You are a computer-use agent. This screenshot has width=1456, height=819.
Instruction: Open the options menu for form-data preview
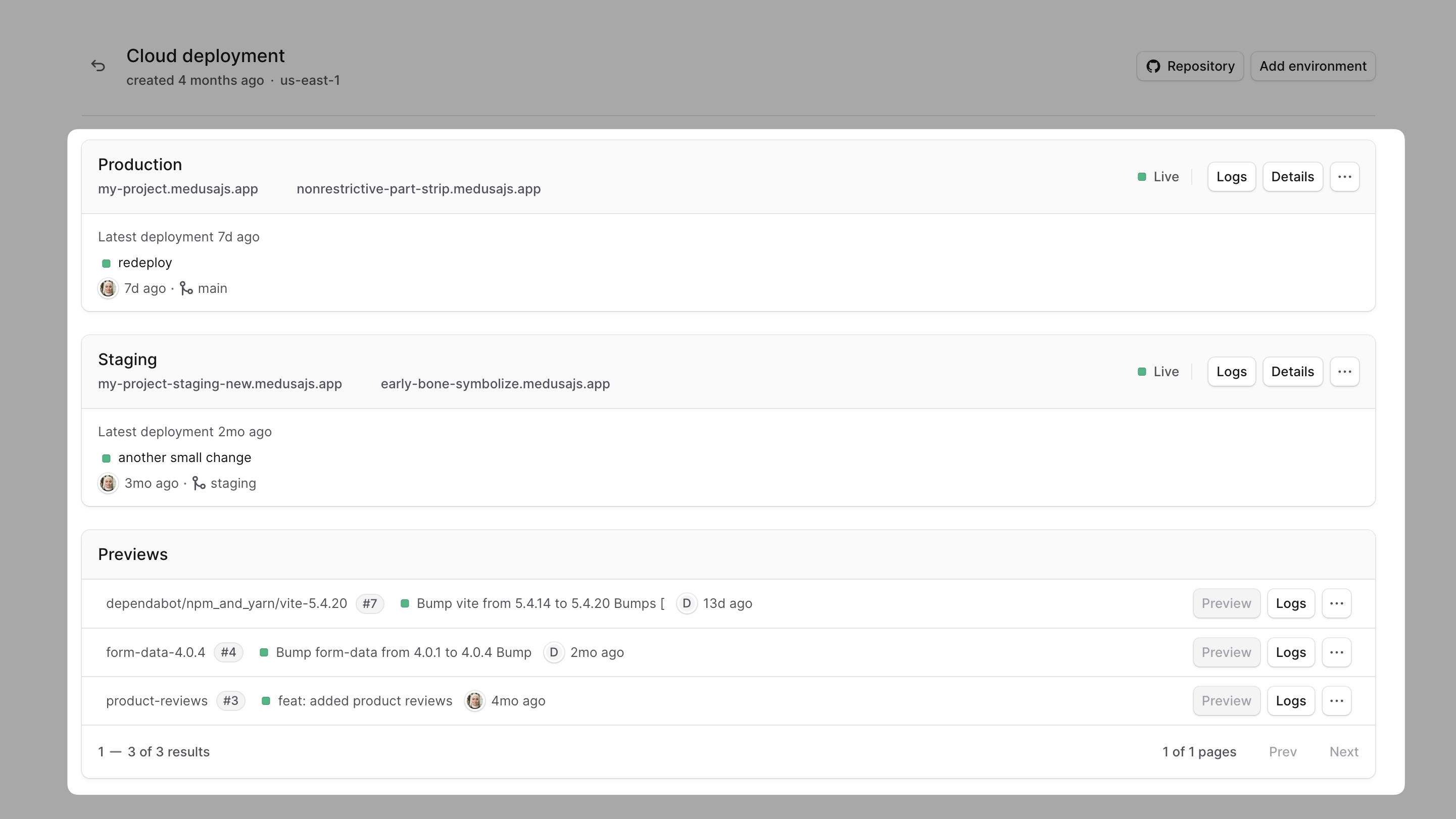1337,652
